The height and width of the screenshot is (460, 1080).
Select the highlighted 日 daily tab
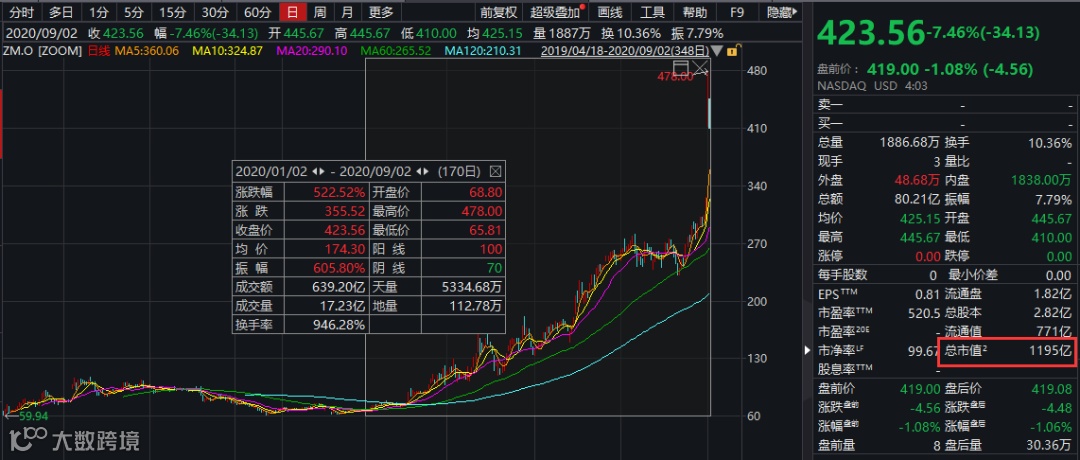(x=292, y=12)
